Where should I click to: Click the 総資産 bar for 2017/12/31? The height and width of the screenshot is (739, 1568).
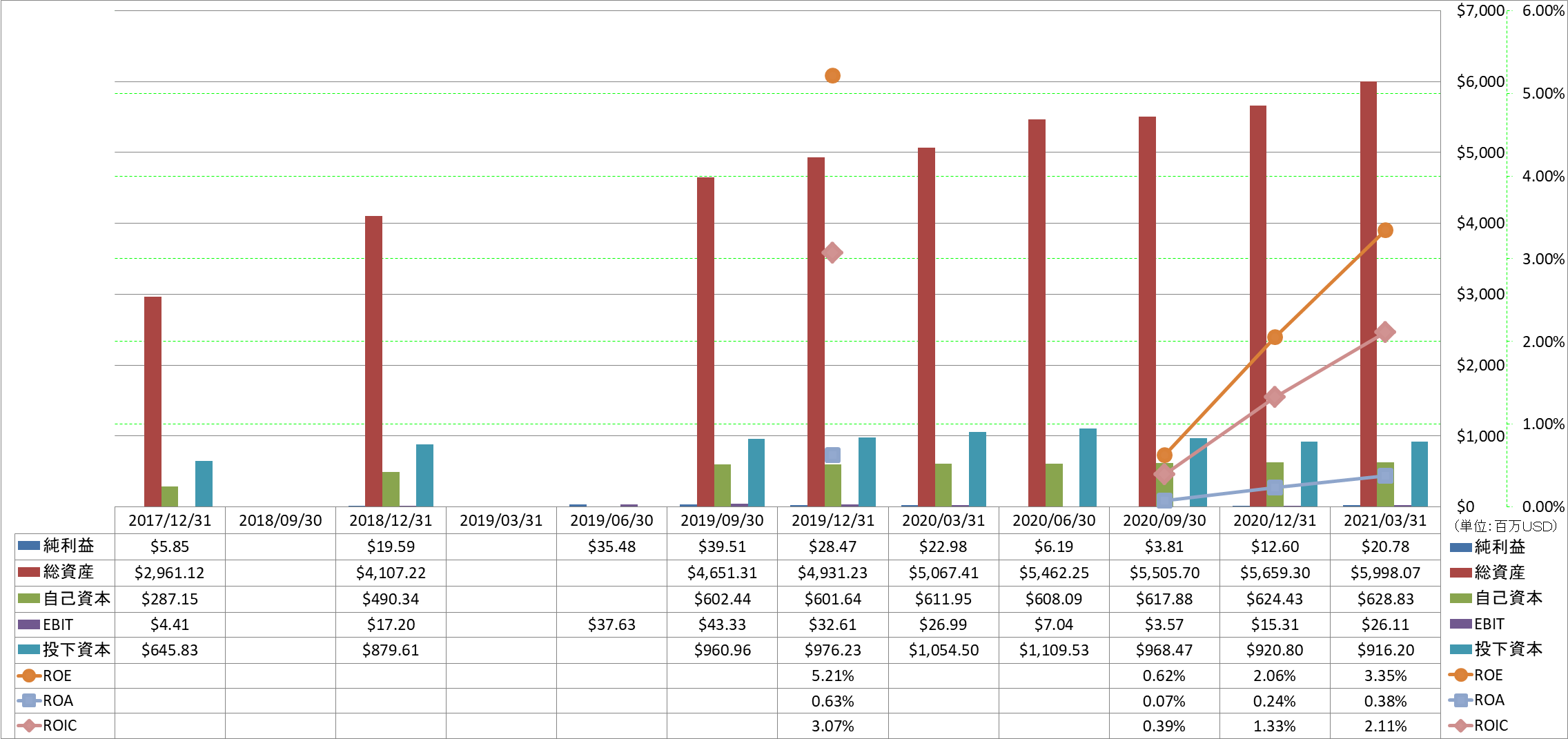tap(153, 402)
